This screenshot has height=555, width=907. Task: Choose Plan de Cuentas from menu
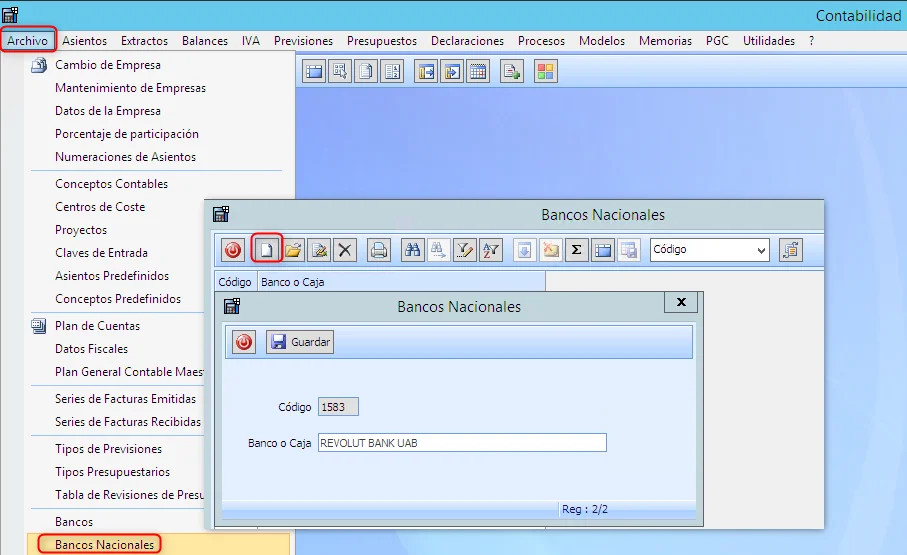click(97, 326)
